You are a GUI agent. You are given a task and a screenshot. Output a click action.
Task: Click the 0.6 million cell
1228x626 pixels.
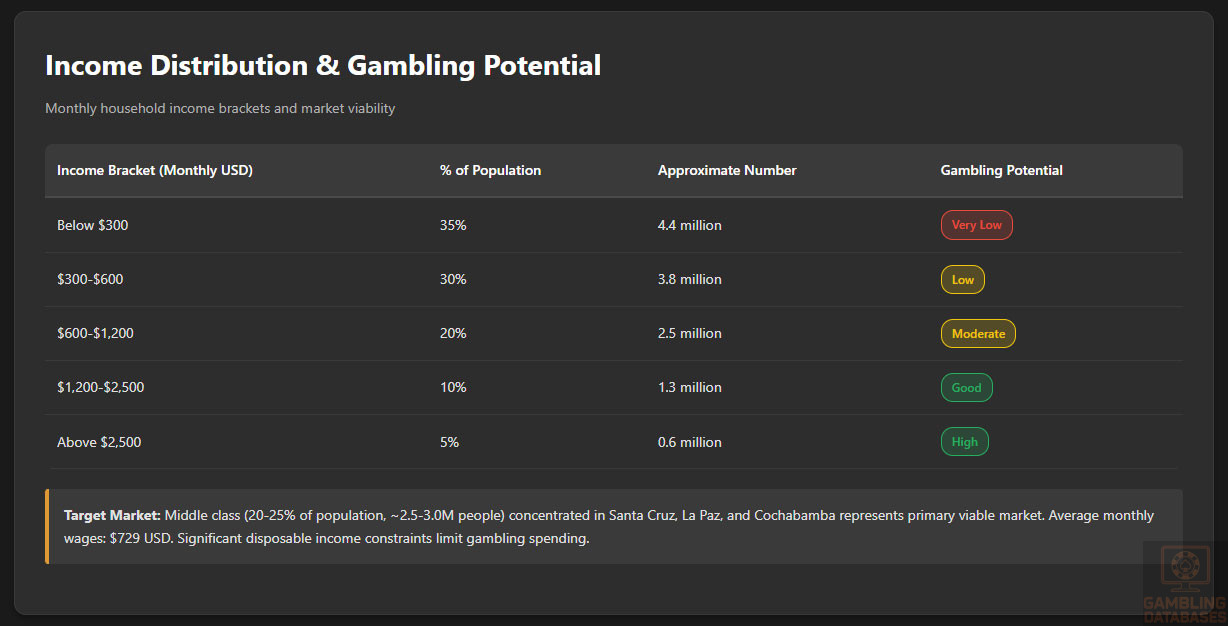click(689, 442)
